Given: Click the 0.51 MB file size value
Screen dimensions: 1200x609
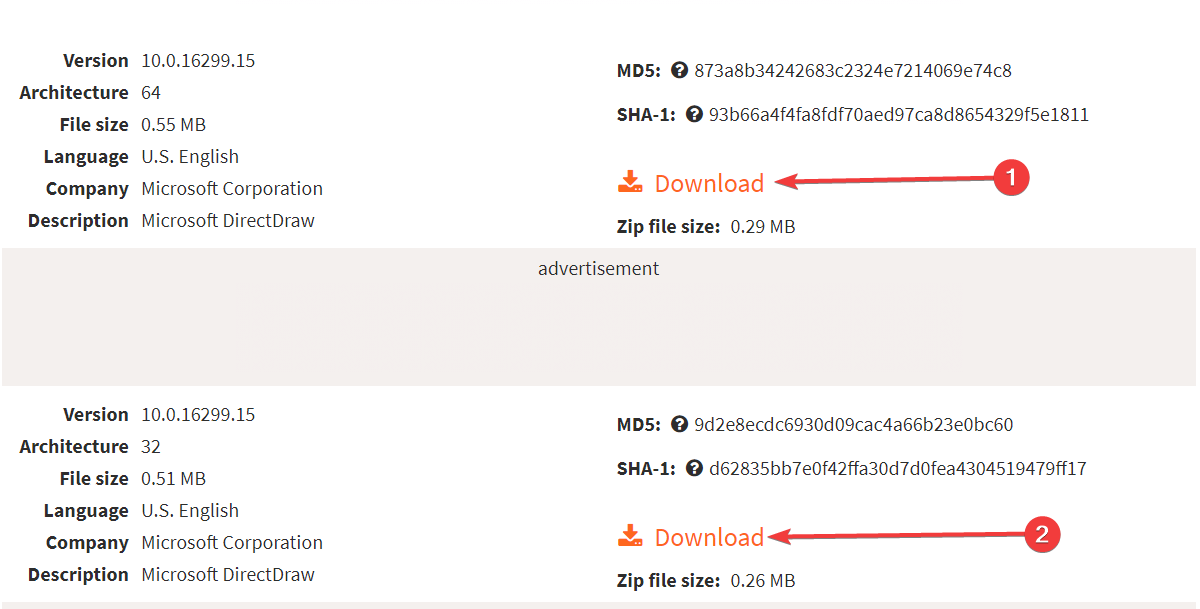Looking at the screenshot, I should tap(174, 479).
